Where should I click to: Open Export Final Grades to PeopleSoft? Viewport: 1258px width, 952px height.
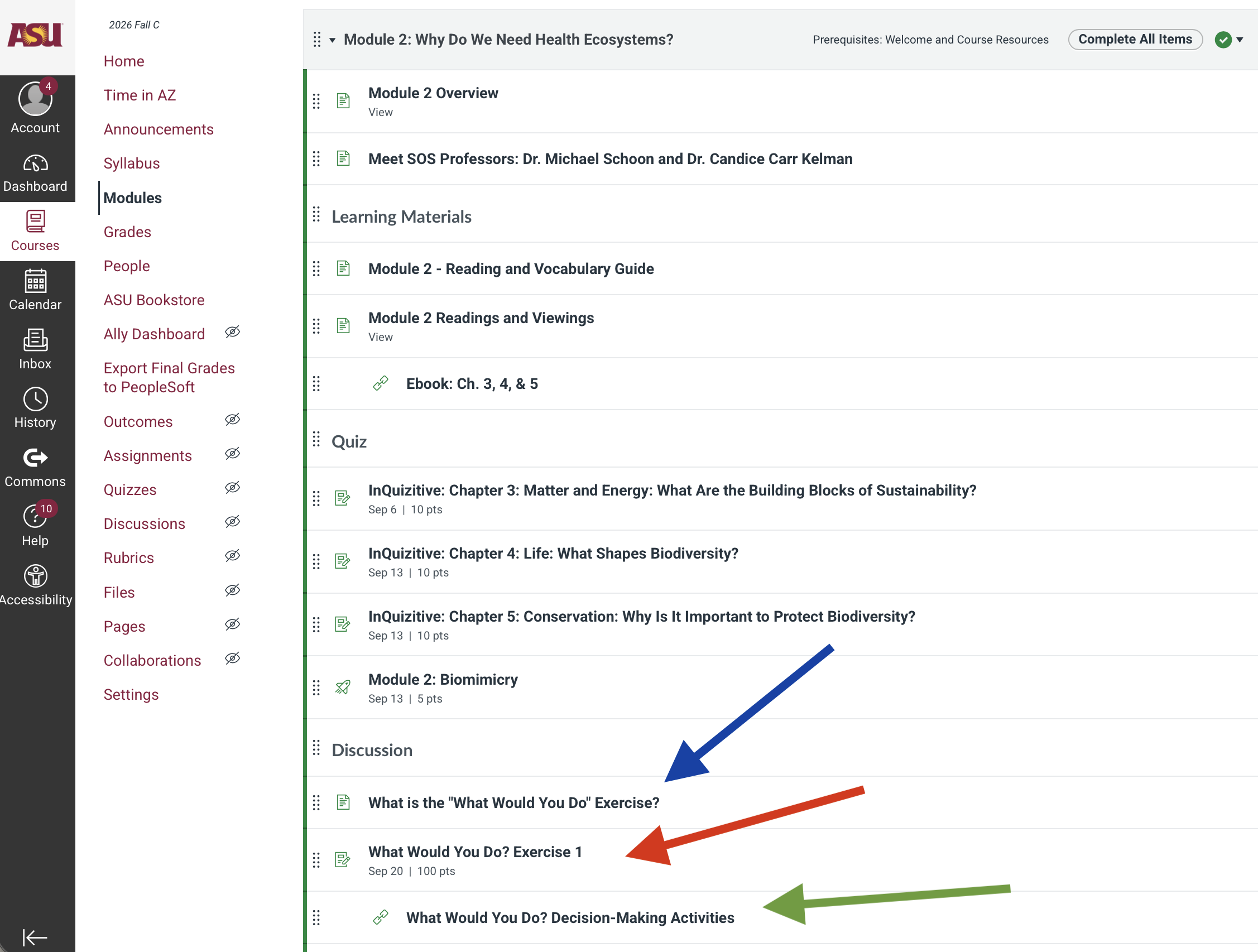tap(169, 378)
